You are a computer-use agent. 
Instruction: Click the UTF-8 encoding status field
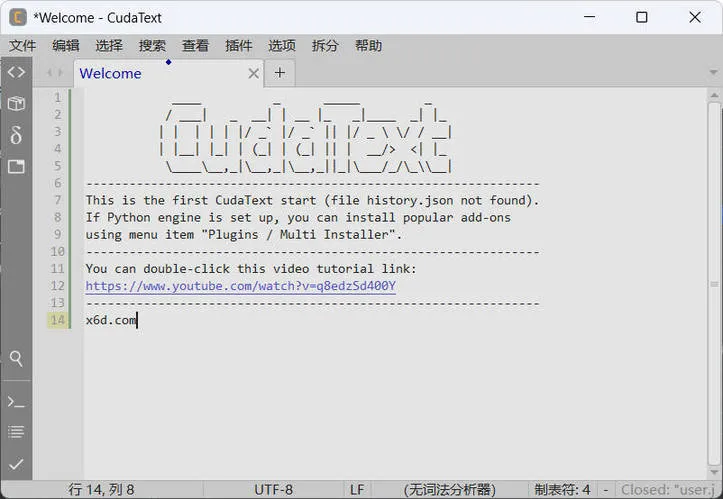pos(273,489)
